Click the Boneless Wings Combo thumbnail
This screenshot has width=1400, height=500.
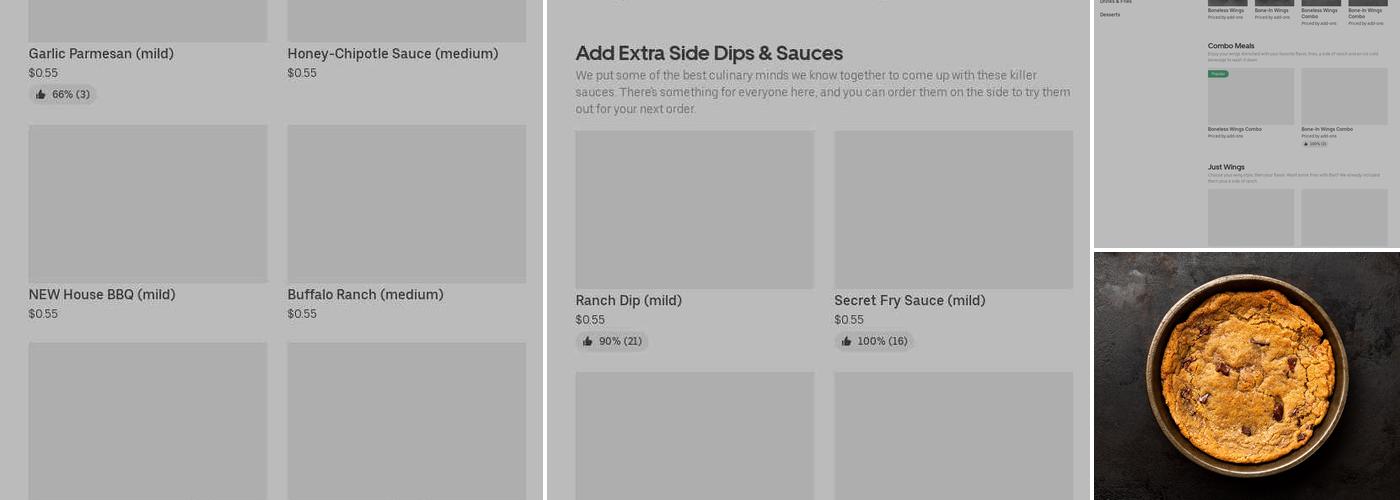(1250, 96)
